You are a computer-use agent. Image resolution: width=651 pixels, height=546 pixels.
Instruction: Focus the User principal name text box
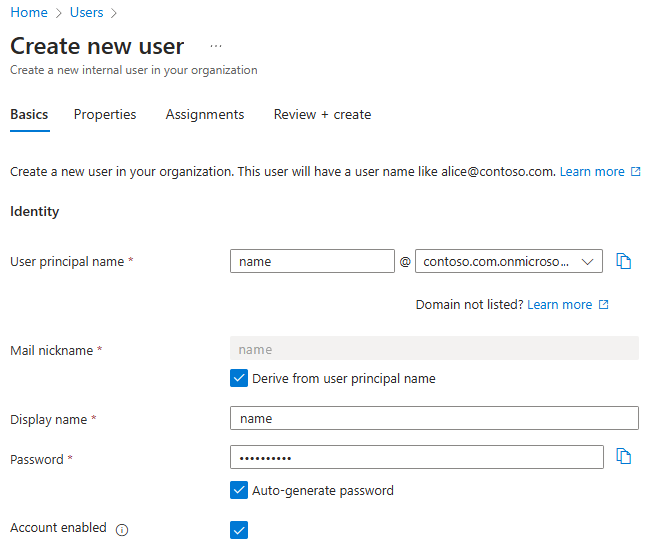tap(312, 262)
